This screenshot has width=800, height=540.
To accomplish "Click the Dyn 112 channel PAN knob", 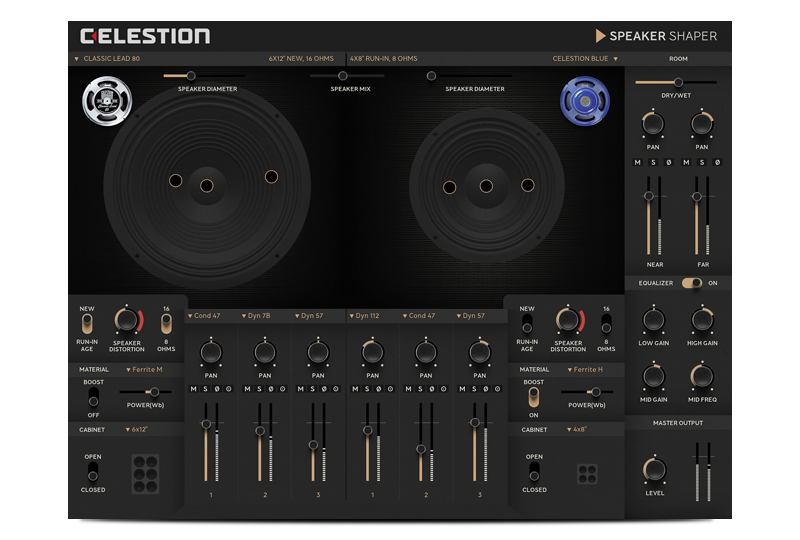I will tap(372, 352).
